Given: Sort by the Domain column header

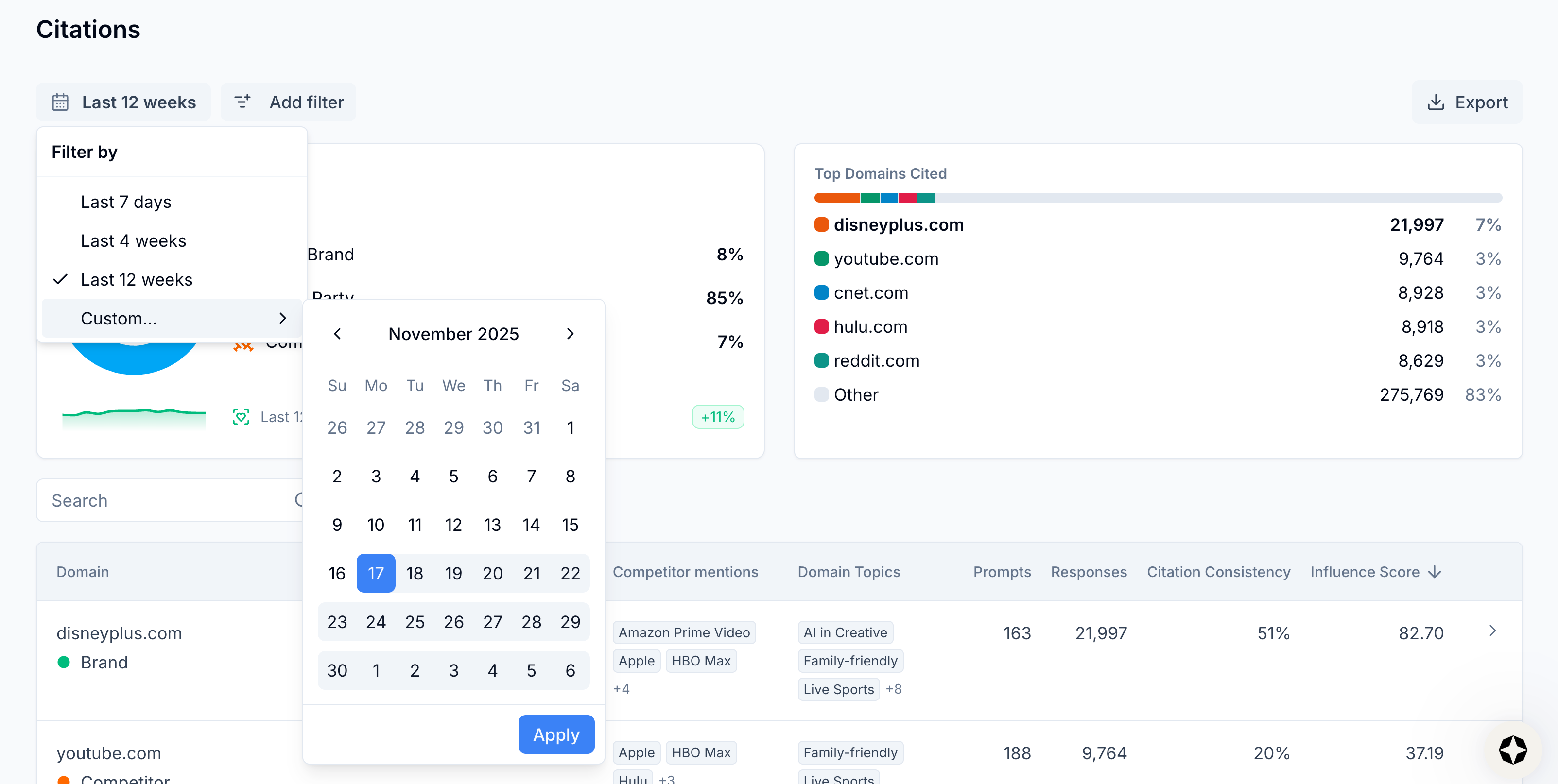Looking at the screenshot, I should (x=82, y=572).
